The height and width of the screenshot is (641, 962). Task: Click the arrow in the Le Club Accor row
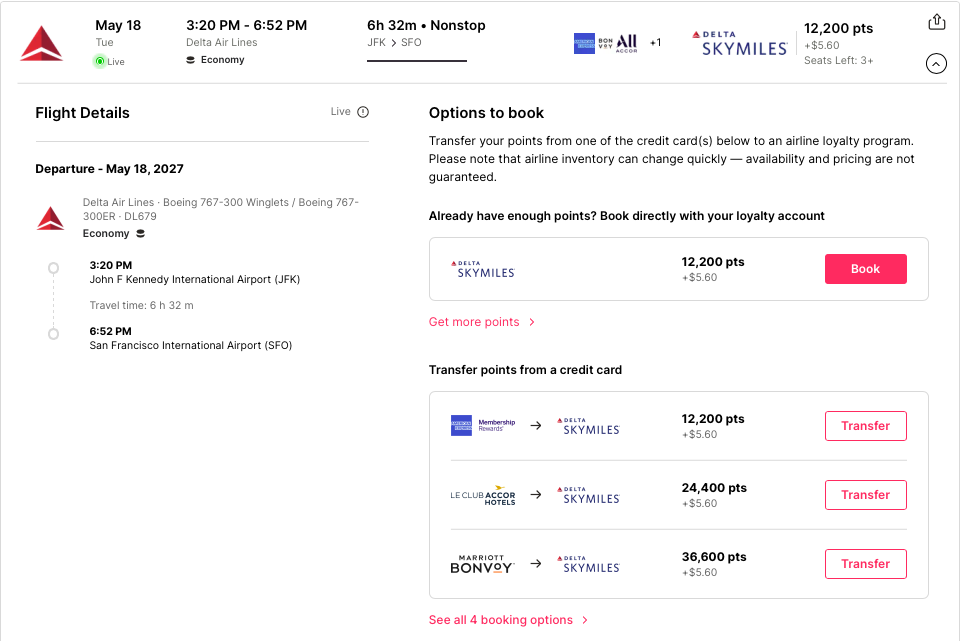click(x=536, y=494)
